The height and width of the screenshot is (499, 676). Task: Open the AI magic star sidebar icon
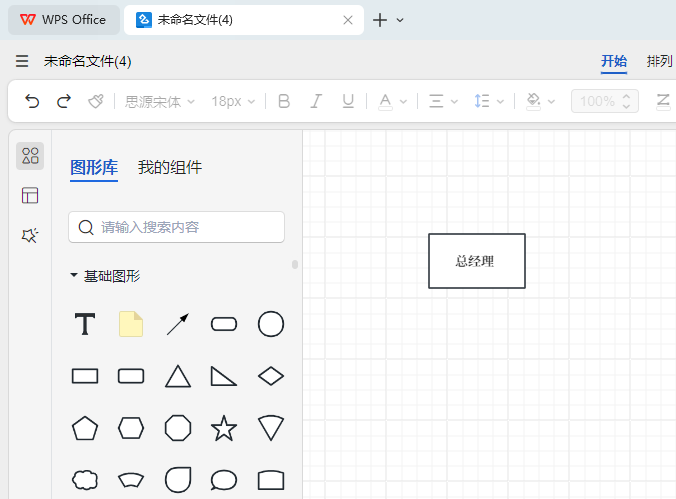point(30,235)
